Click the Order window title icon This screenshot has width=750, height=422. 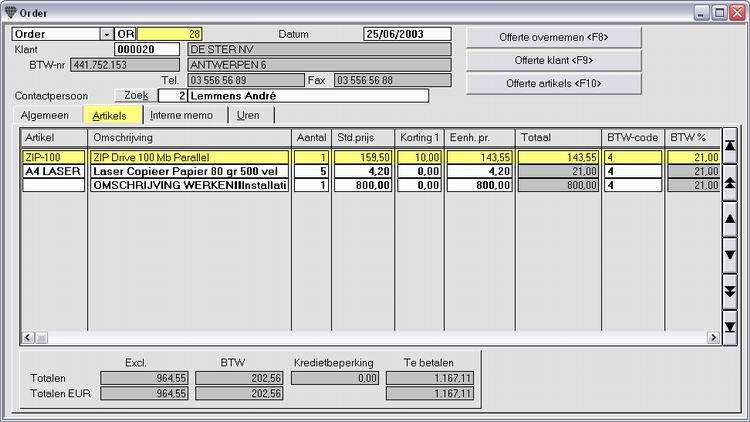[x=11, y=12]
